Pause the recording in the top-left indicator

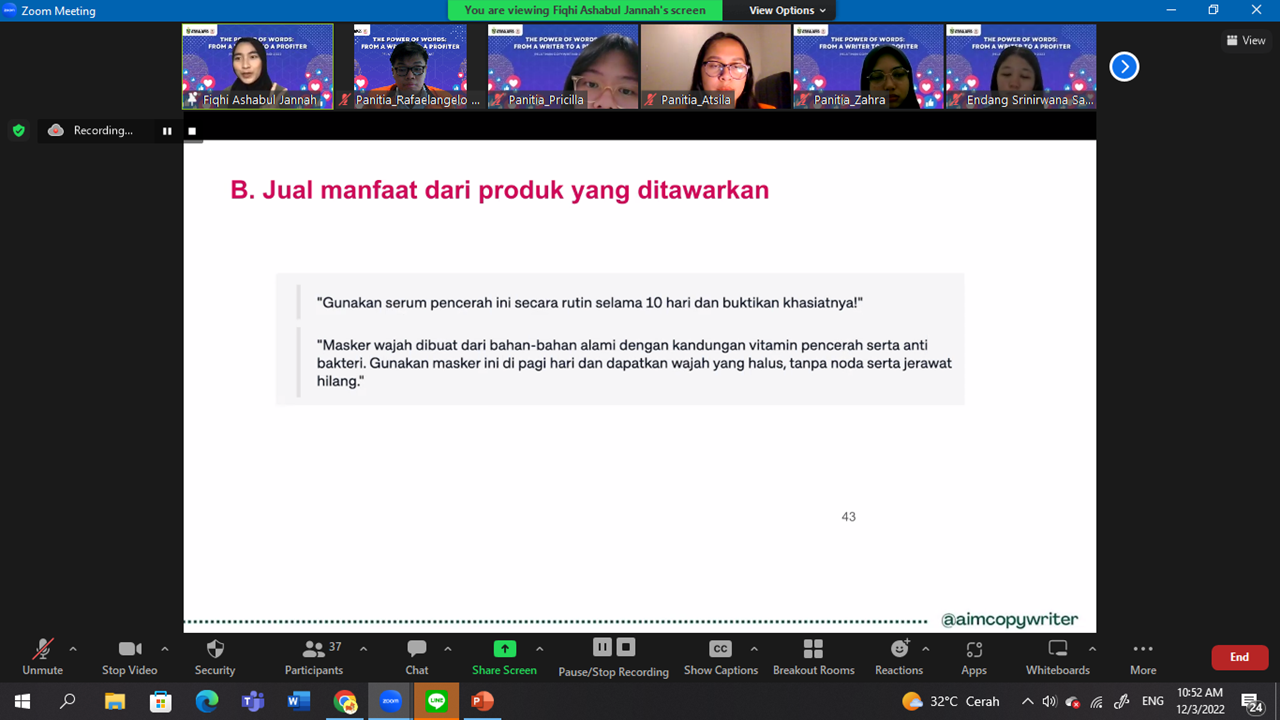click(x=167, y=131)
